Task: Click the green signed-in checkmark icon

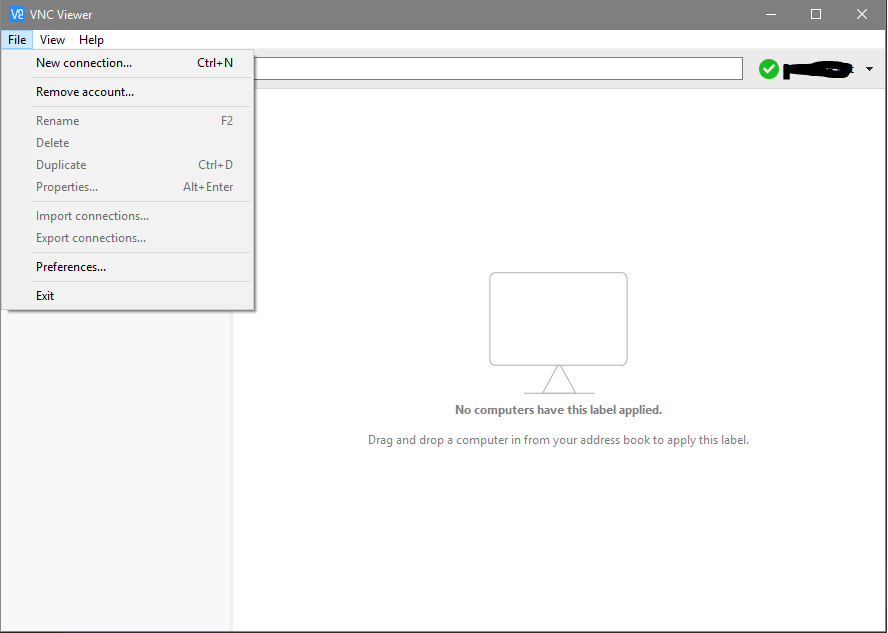Action: coord(769,69)
